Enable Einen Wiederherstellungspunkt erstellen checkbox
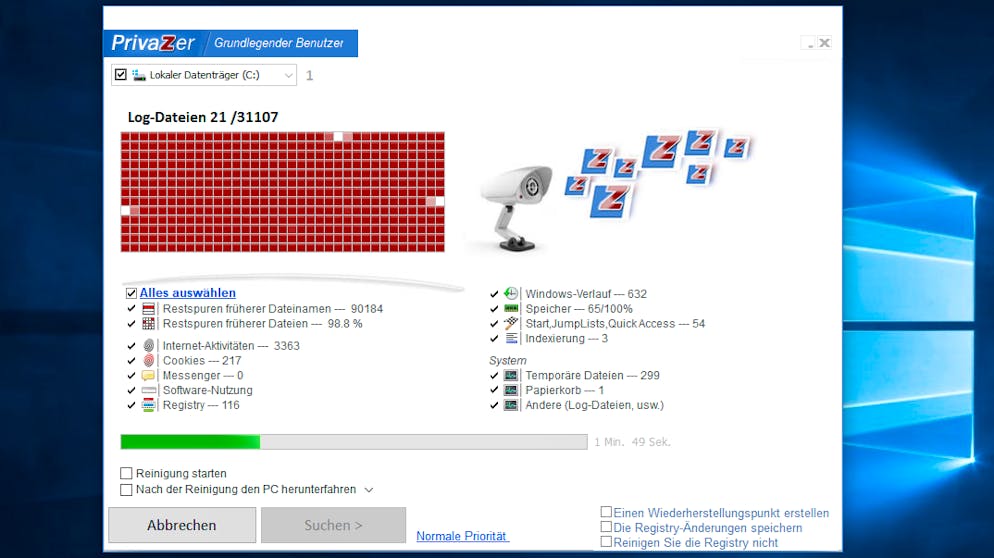Image resolution: width=994 pixels, height=558 pixels. pyautogui.click(x=606, y=512)
